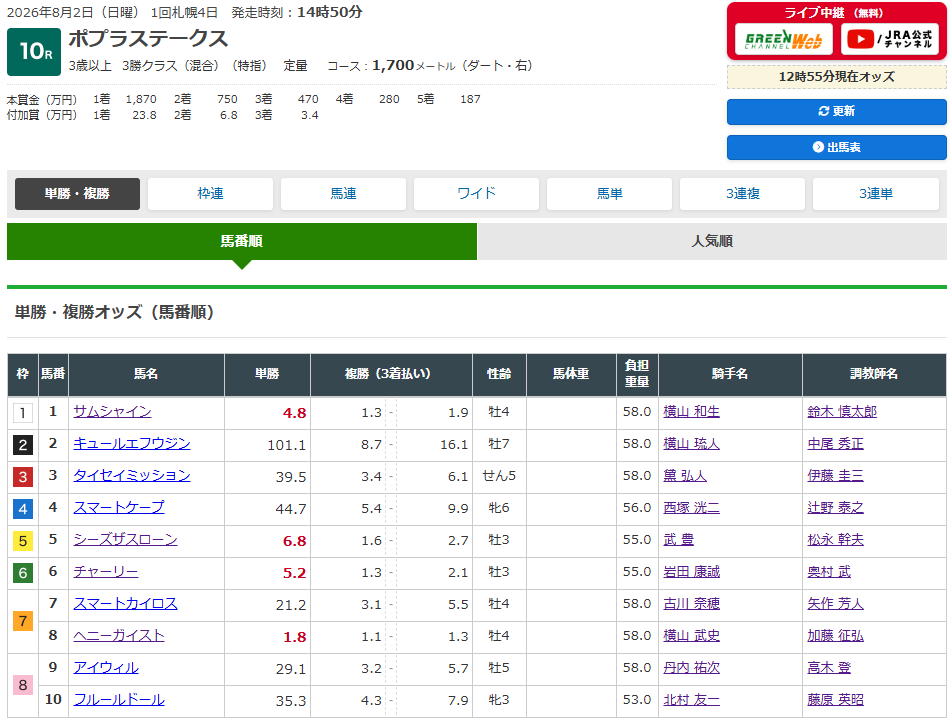Click the green frame 6 badge

coord(22,573)
